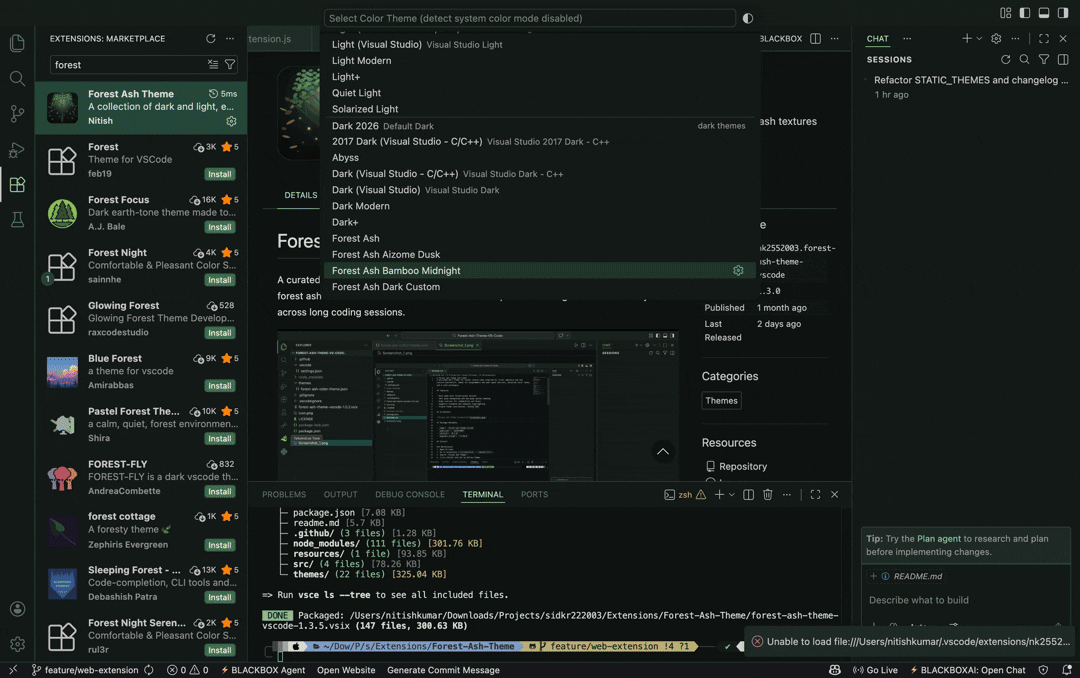The width and height of the screenshot is (1080, 678).
Task: Click Go Live in status bar
Action: [875, 670]
